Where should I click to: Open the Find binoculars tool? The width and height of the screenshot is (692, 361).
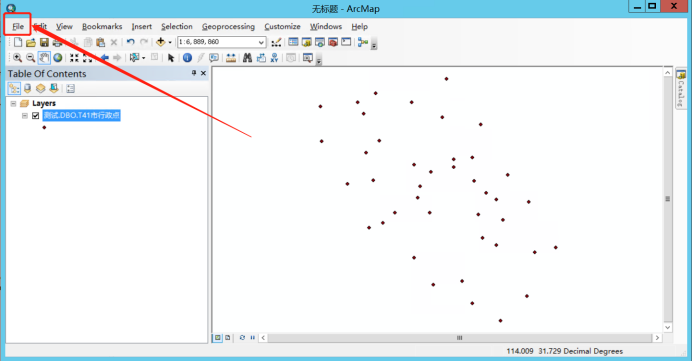247,58
